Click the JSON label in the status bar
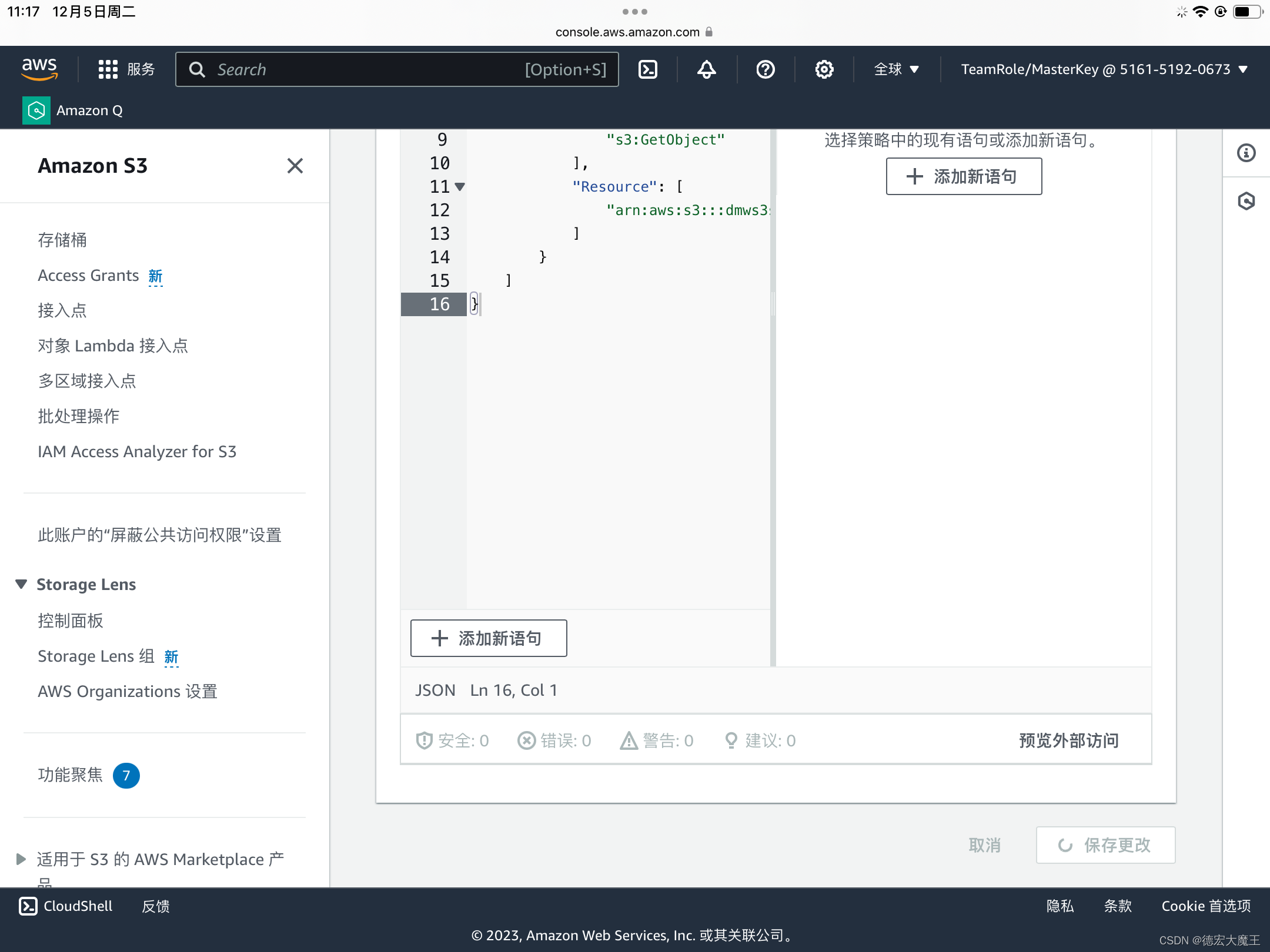This screenshot has height=952, width=1270. tap(435, 690)
